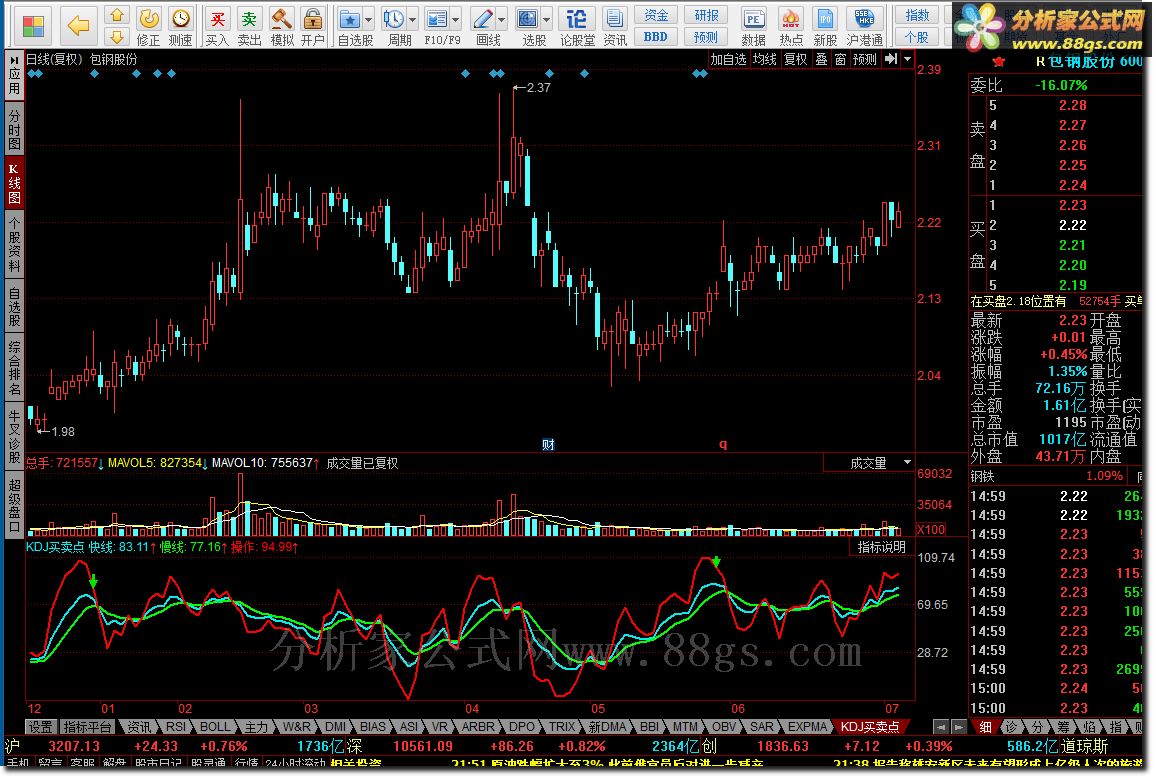Click the 个股 individual stock button
The width and height of the screenshot is (1154, 777).
pos(917,36)
